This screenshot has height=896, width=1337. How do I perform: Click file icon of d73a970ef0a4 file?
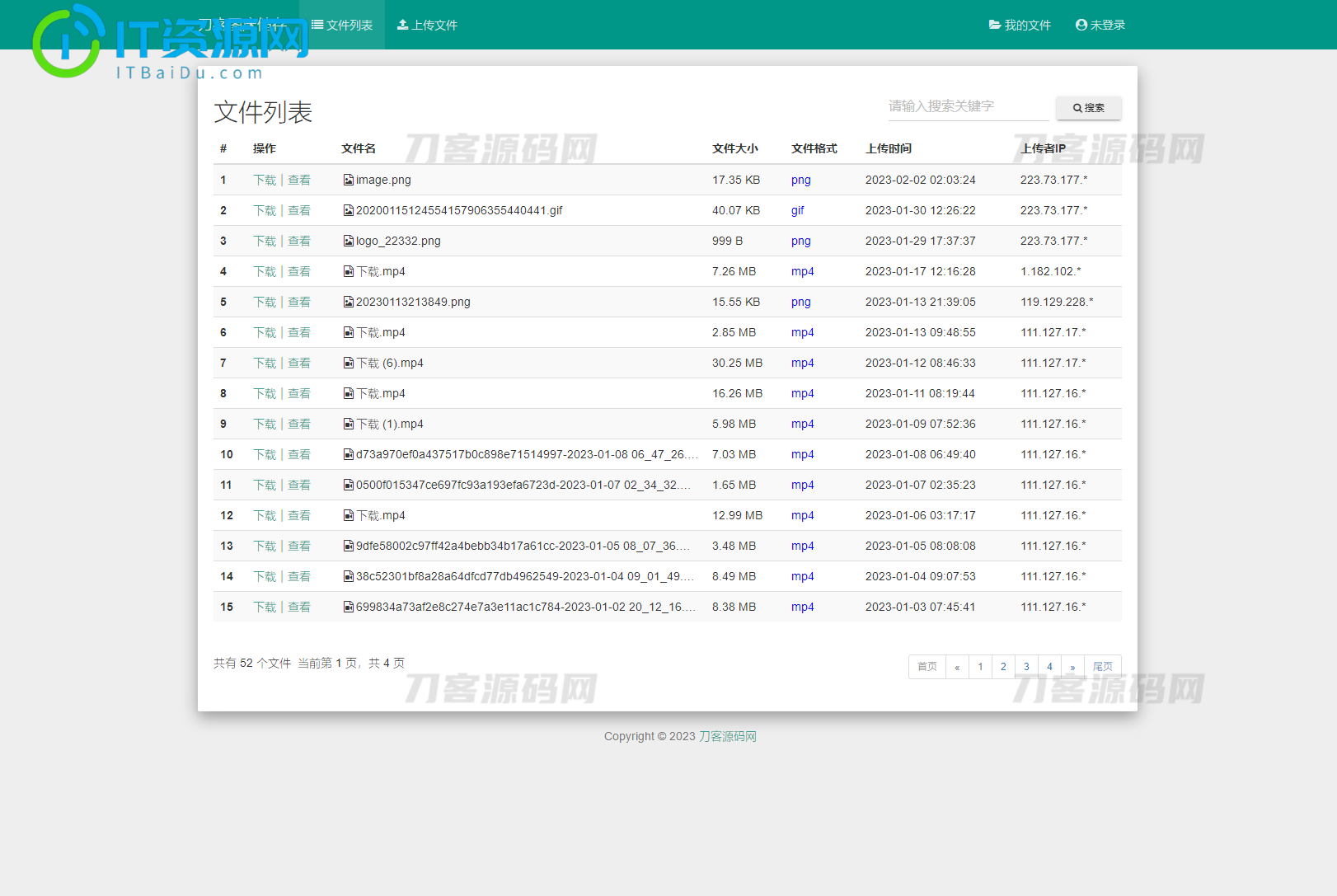pyautogui.click(x=349, y=454)
